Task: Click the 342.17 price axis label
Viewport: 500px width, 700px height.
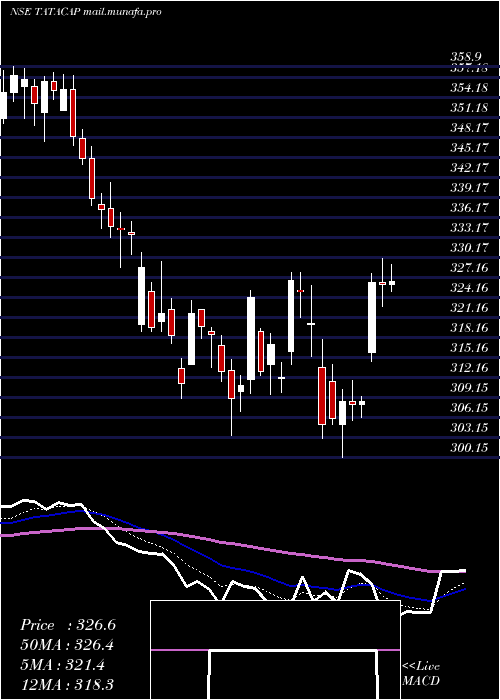Action: pyautogui.click(x=469, y=168)
